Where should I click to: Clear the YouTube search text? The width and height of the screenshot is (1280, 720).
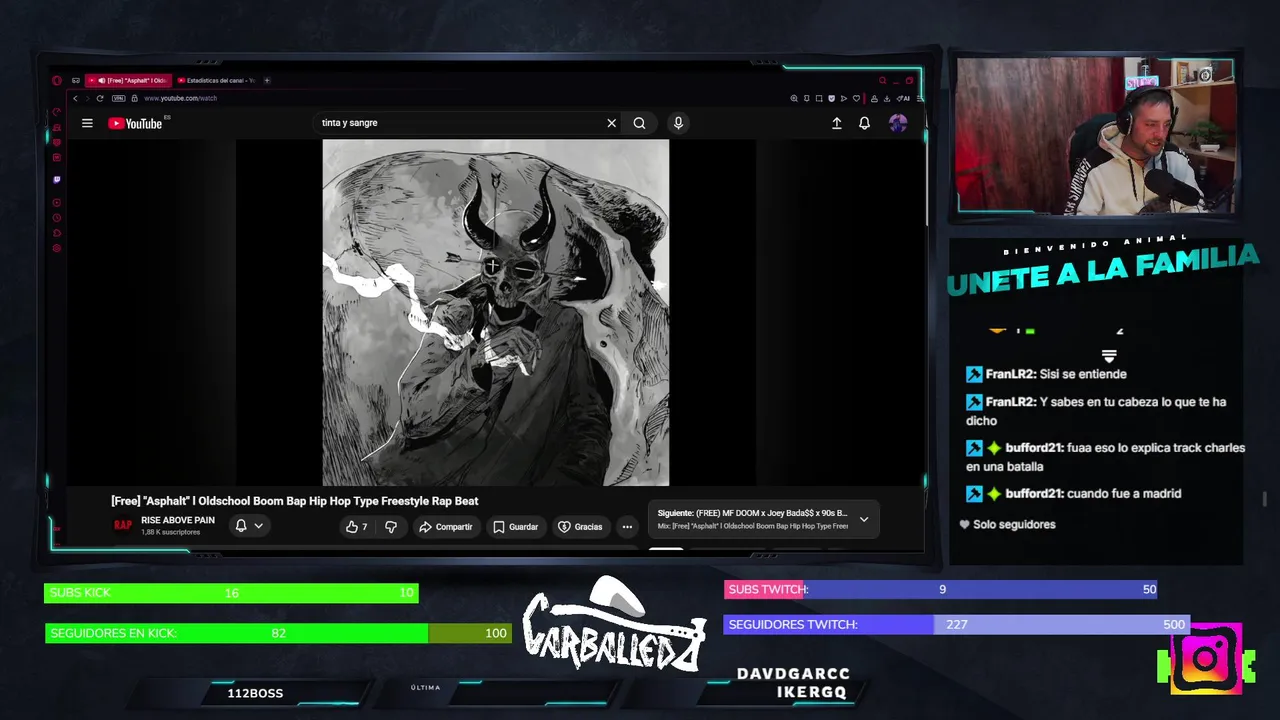tap(611, 123)
